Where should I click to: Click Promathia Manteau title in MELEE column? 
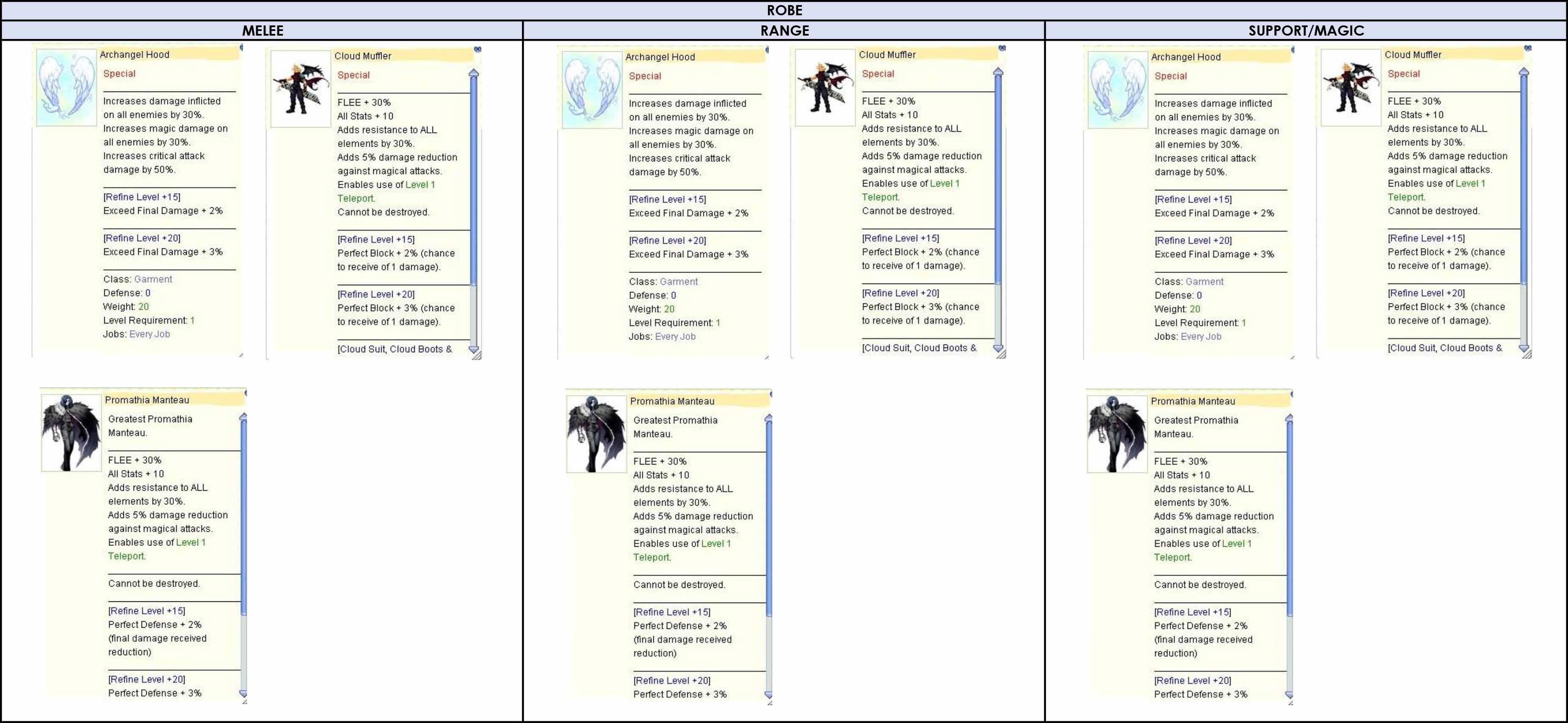[147, 400]
